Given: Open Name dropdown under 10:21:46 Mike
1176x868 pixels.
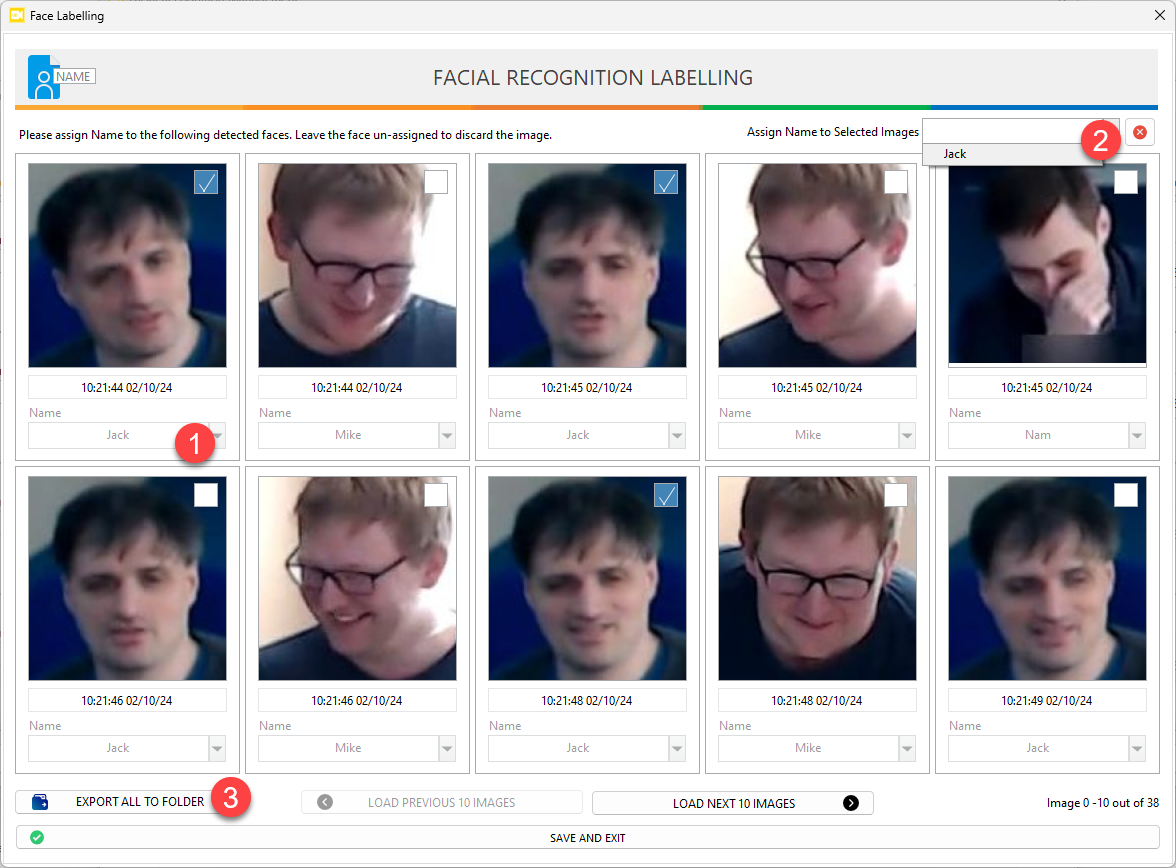Looking at the screenshot, I should pos(448,748).
